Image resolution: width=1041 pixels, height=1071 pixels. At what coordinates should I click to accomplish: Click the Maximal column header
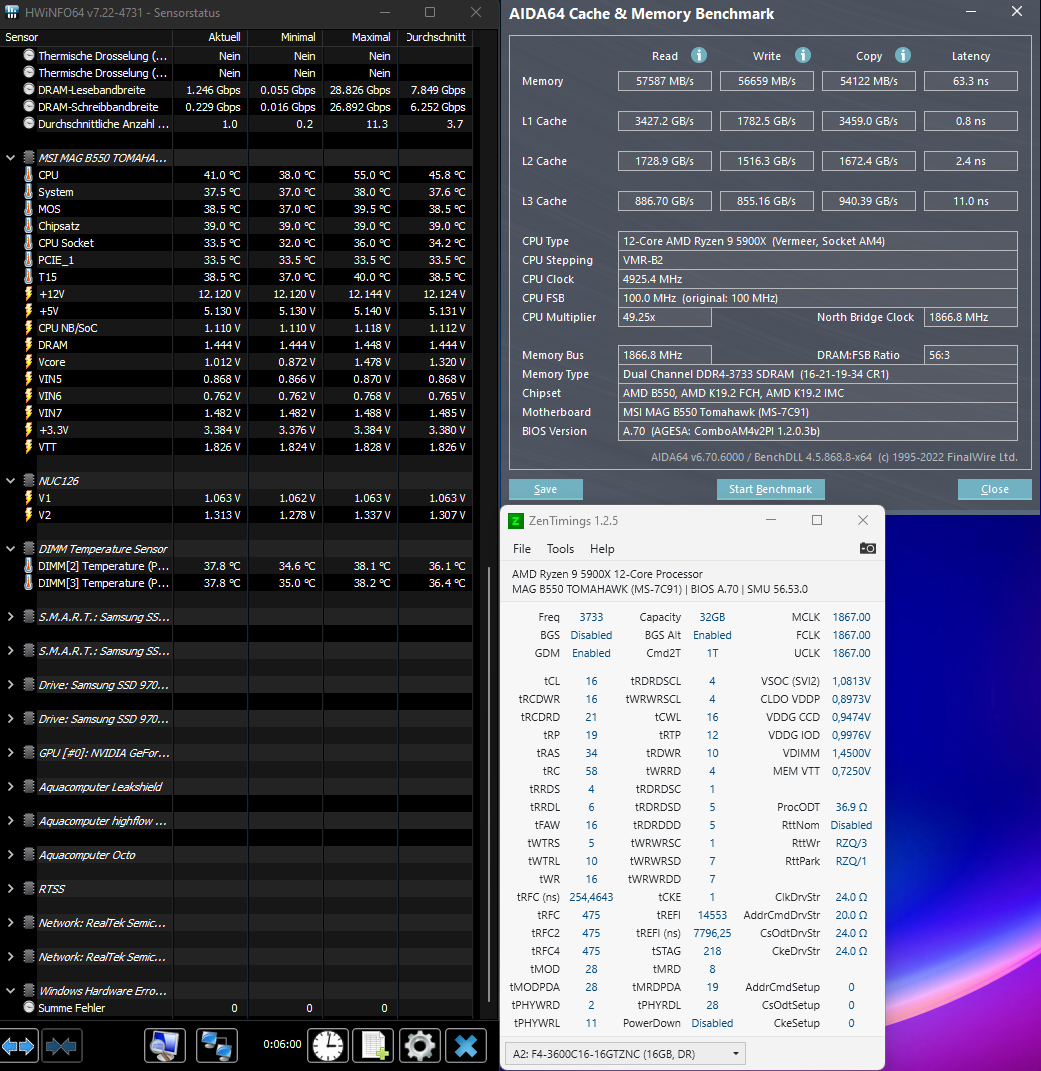360,37
